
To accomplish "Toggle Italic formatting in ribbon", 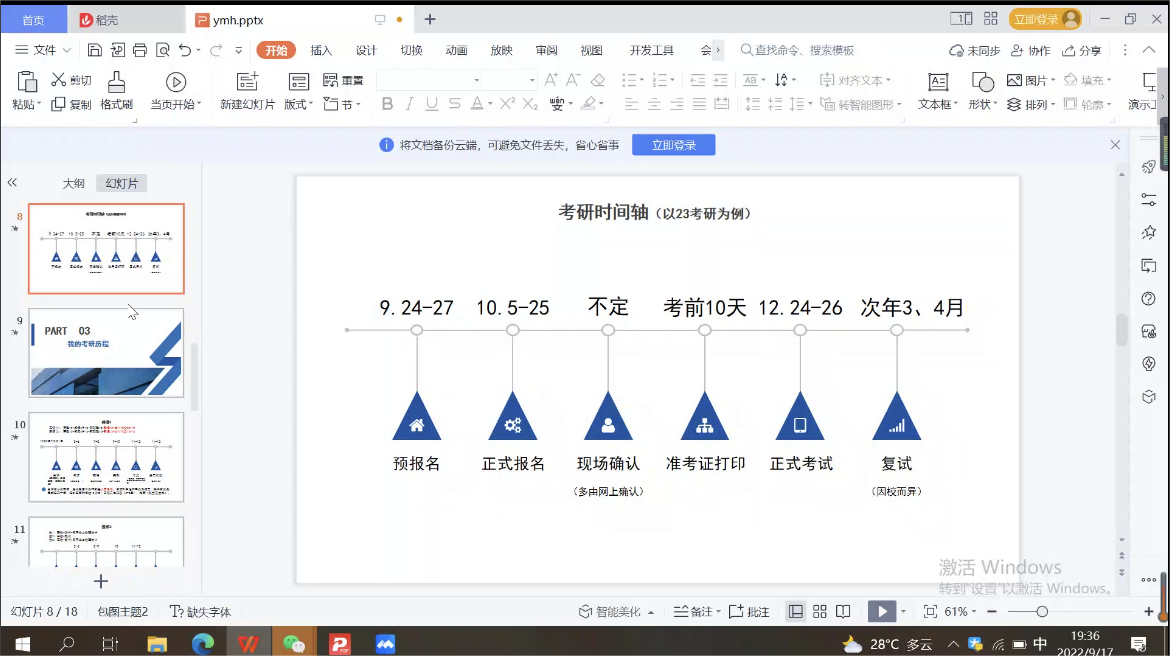I will 410,104.
